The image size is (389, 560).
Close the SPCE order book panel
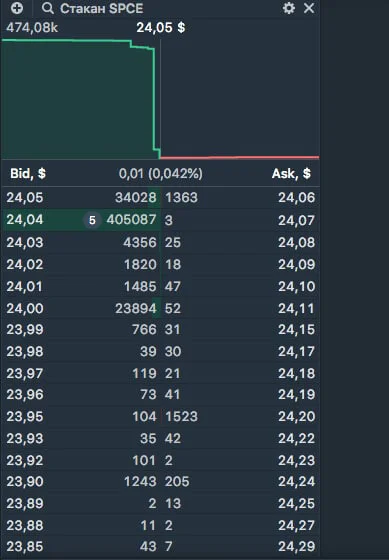(x=309, y=8)
